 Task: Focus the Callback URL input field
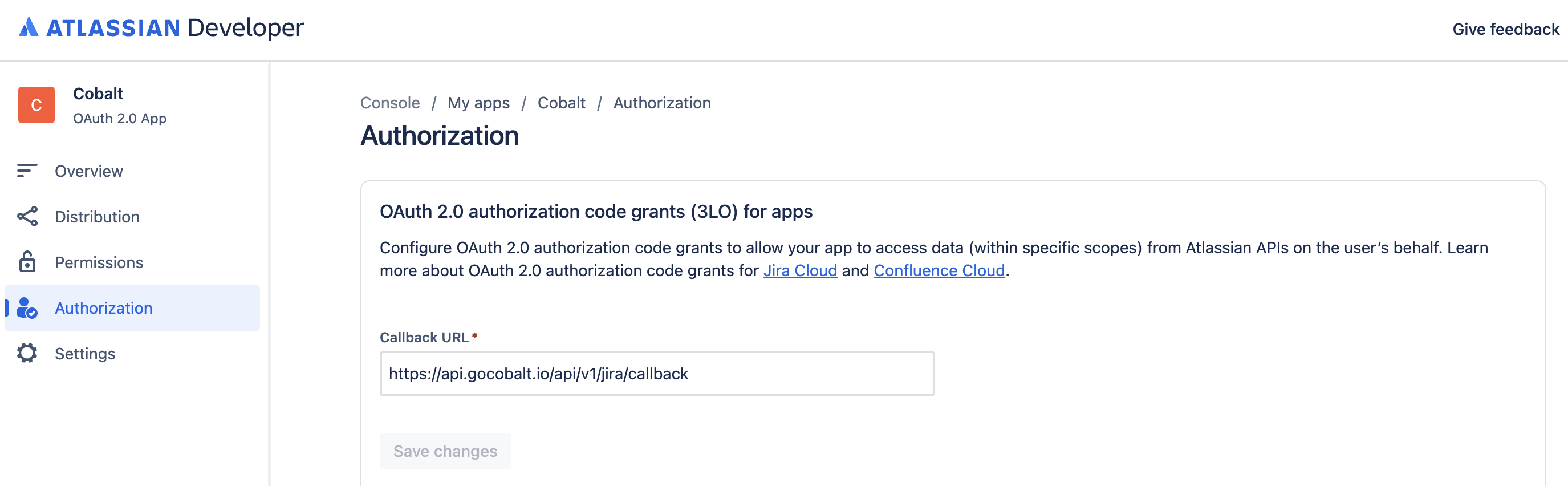(x=657, y=373)
